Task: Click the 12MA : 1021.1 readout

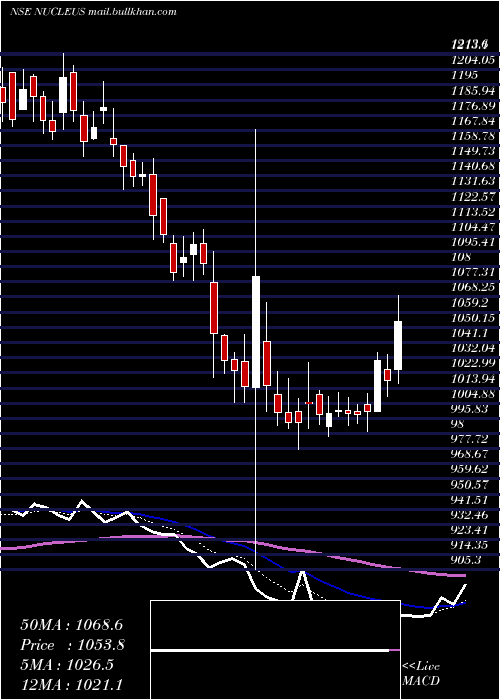Action: [71, 685]
